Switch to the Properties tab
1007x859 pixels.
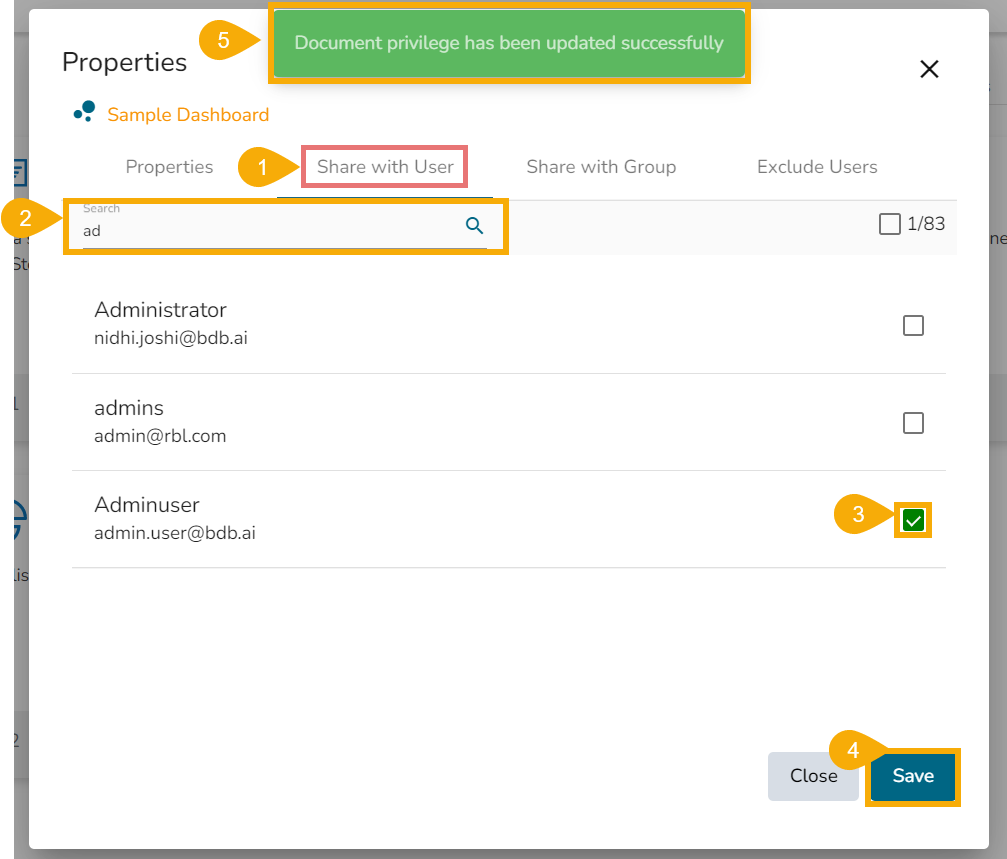[x=169, y=167]
